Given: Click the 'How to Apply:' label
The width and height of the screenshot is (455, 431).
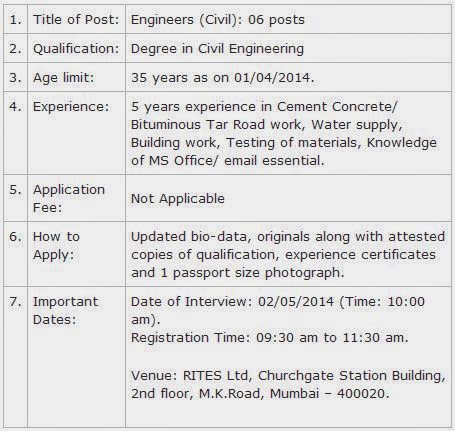Looking at the screenshot, I should 56,246.
